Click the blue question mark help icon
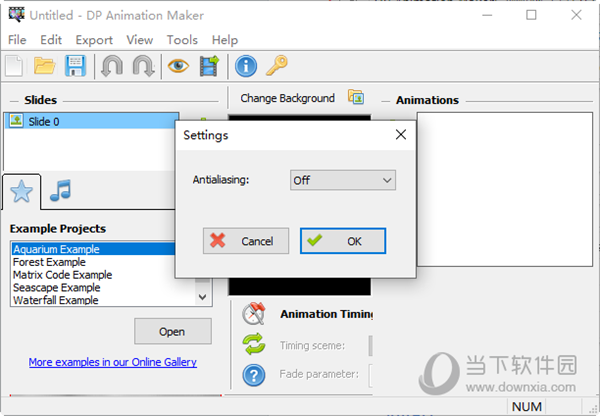The width and height of the screenshot is (600, 416). point(254,375)
